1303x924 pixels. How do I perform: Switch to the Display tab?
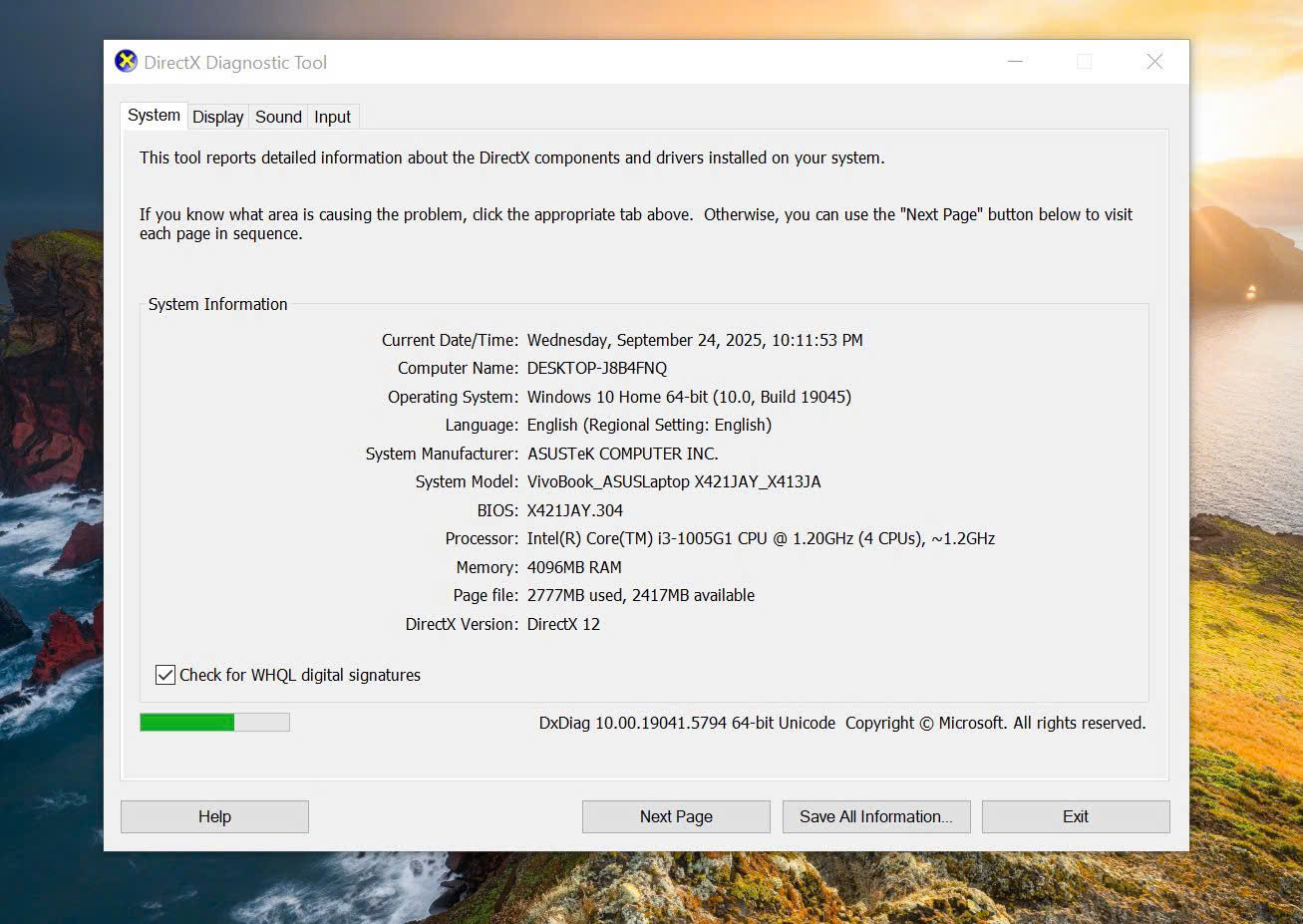pos(217,117)
